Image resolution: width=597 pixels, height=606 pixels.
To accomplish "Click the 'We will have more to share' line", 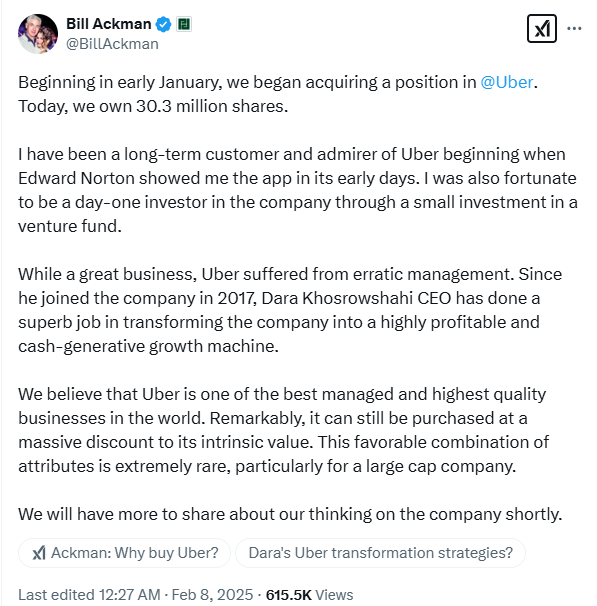I will tap(290, 514).
